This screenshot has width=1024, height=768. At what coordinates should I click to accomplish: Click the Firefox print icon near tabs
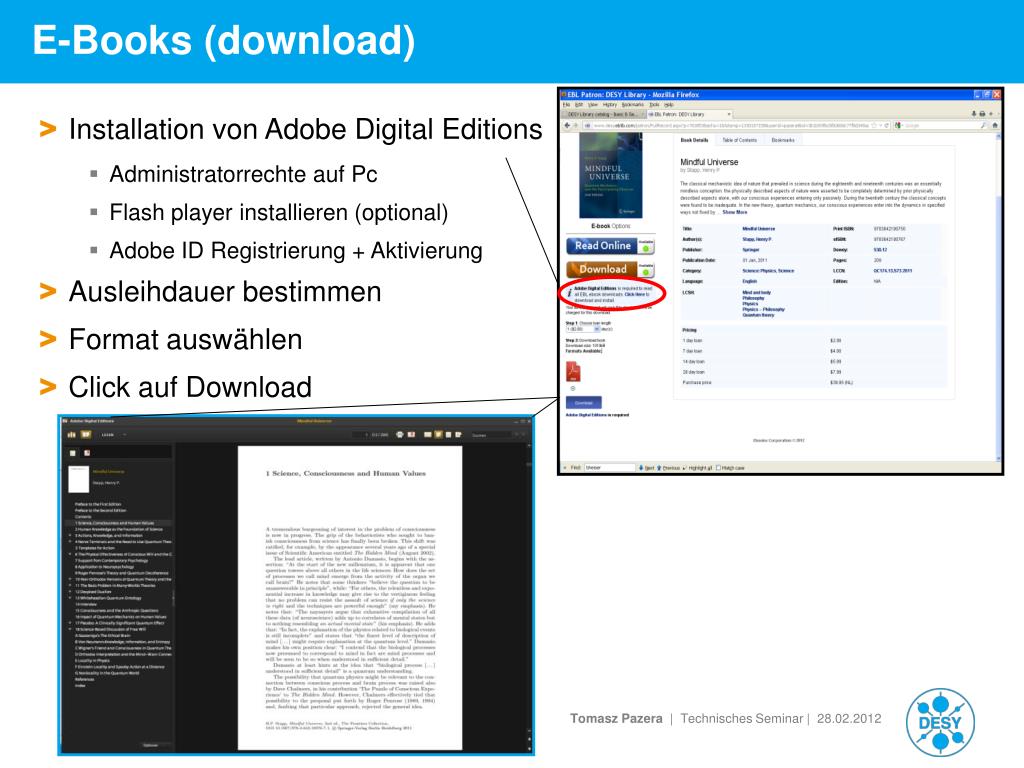click(982, 114)
